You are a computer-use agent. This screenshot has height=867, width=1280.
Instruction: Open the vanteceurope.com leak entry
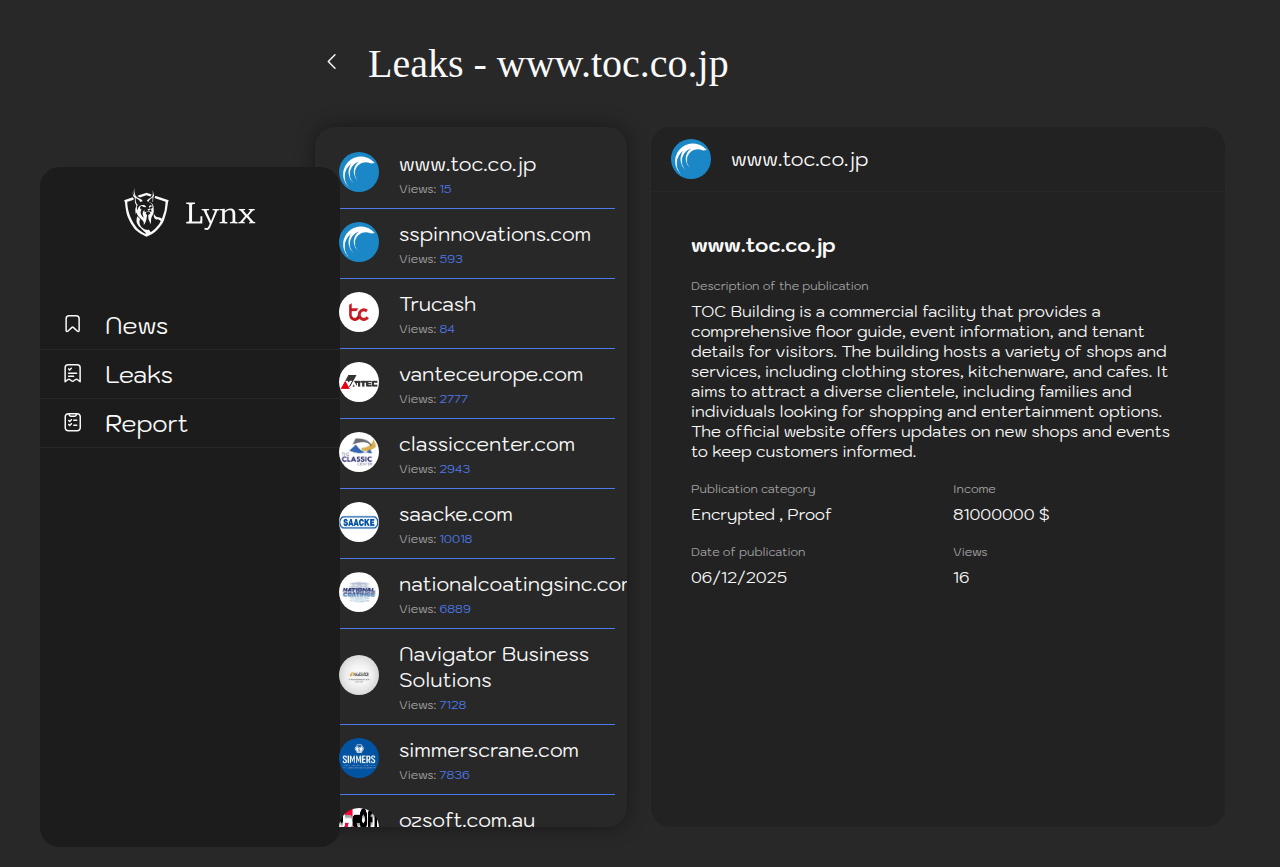point(490,375)
